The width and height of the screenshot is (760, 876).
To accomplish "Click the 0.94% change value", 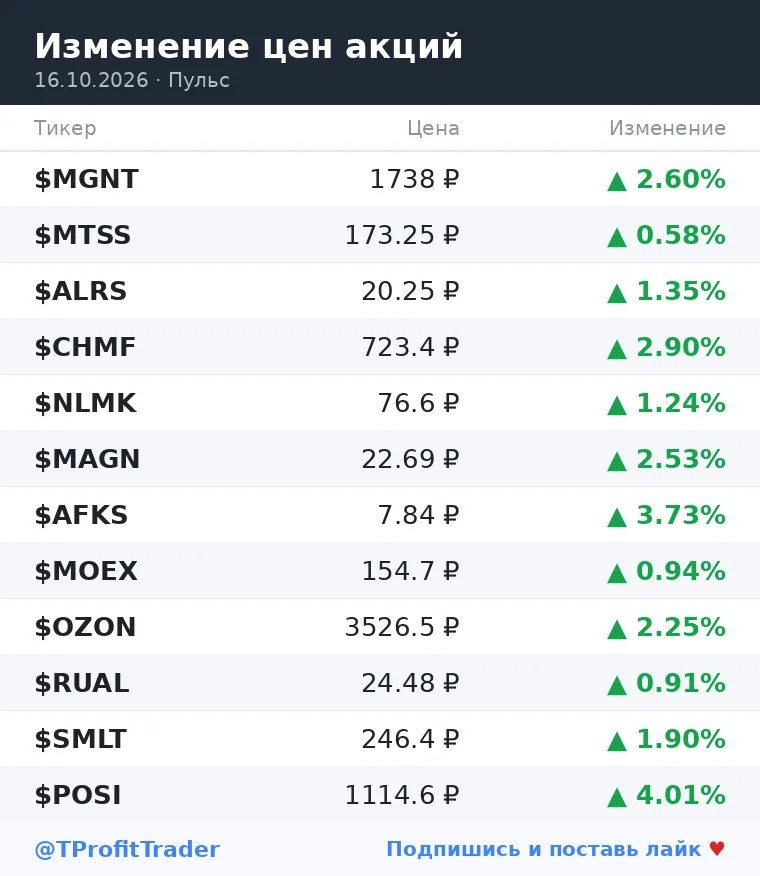I will click(681, 571).
